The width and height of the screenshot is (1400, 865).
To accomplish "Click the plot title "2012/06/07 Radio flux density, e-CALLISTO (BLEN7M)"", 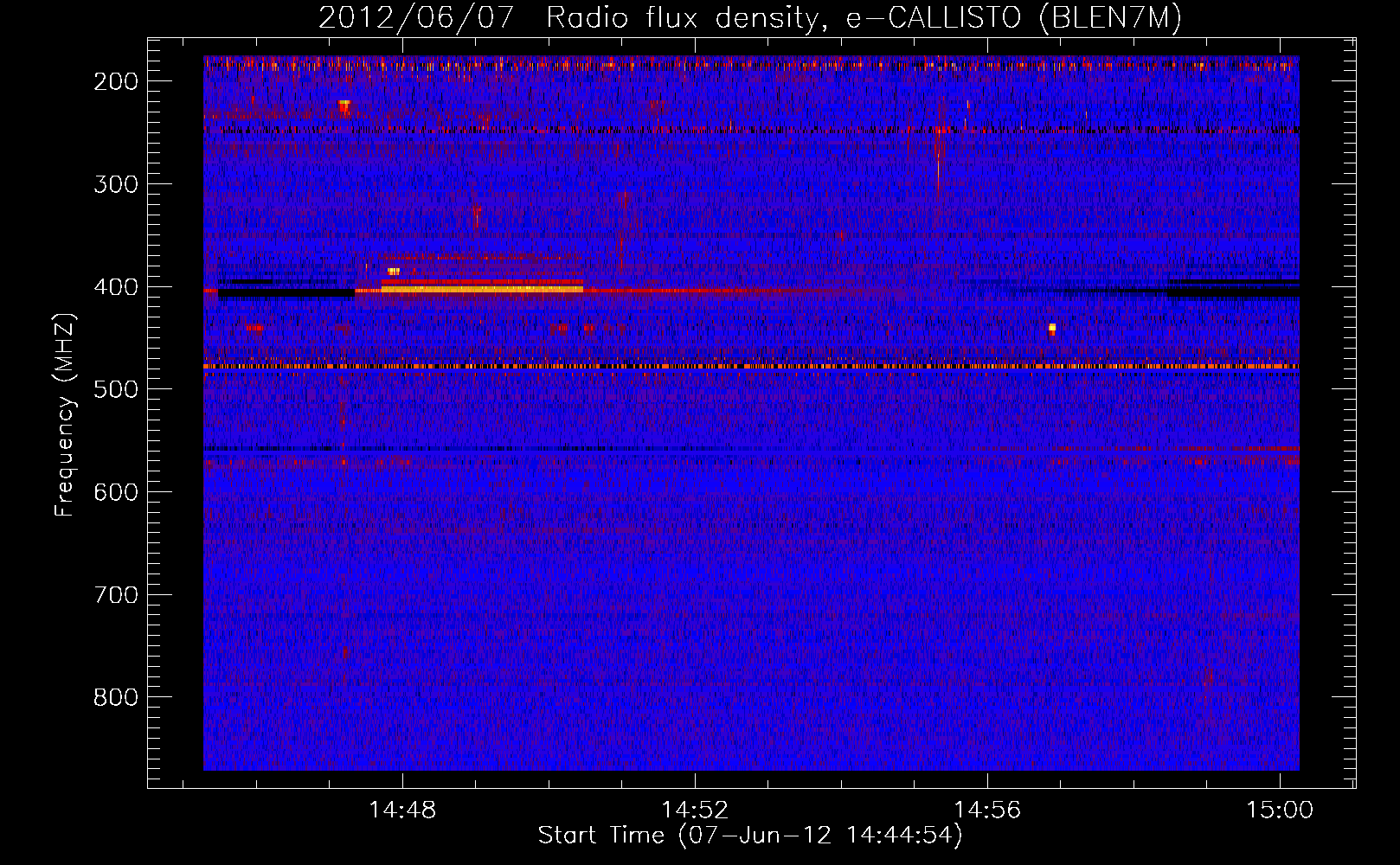I will pyautogui.click(x=750, y=17).
